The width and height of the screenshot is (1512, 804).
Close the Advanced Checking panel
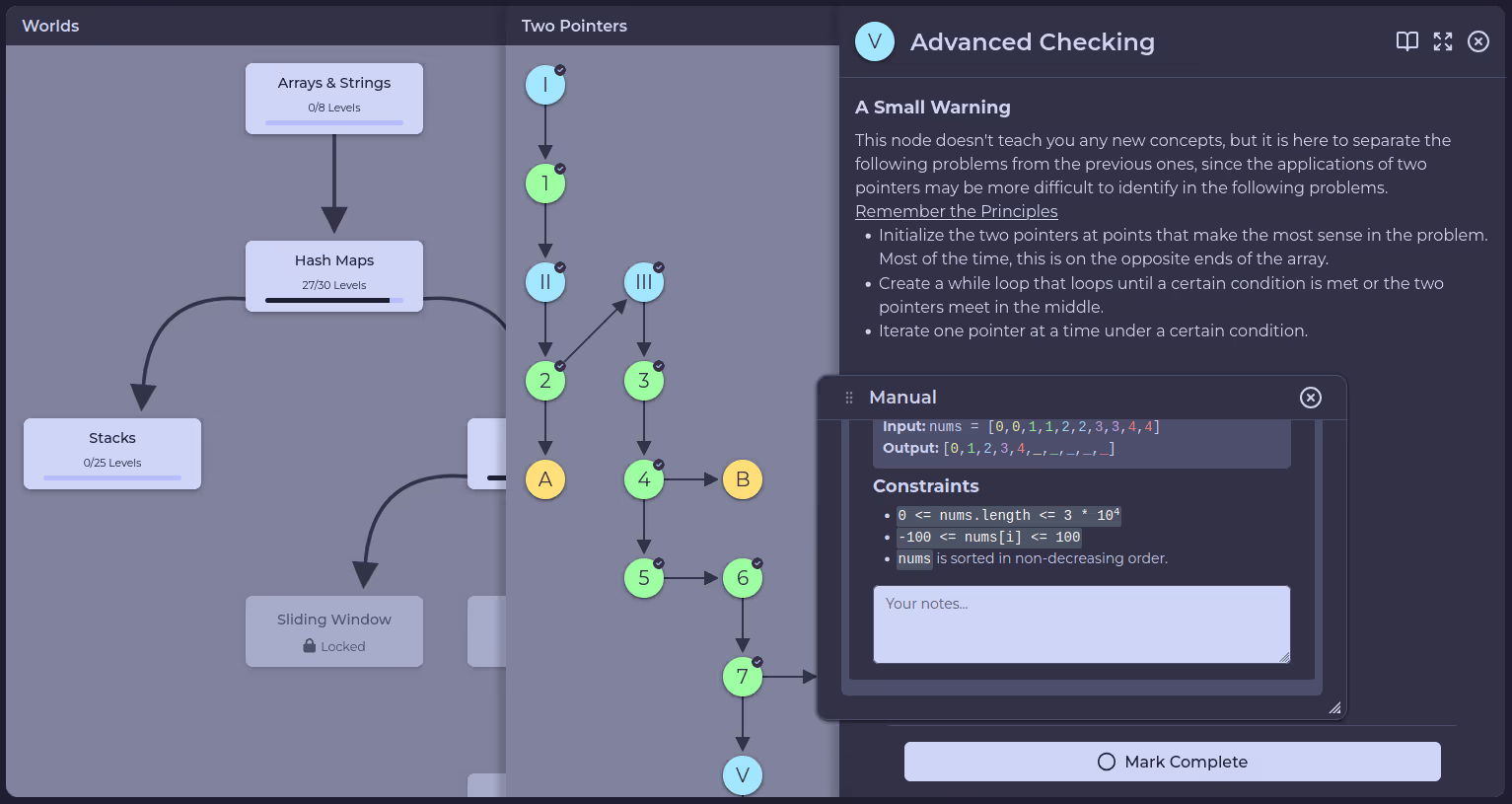pyautogui.click(x=1477, y=41)
